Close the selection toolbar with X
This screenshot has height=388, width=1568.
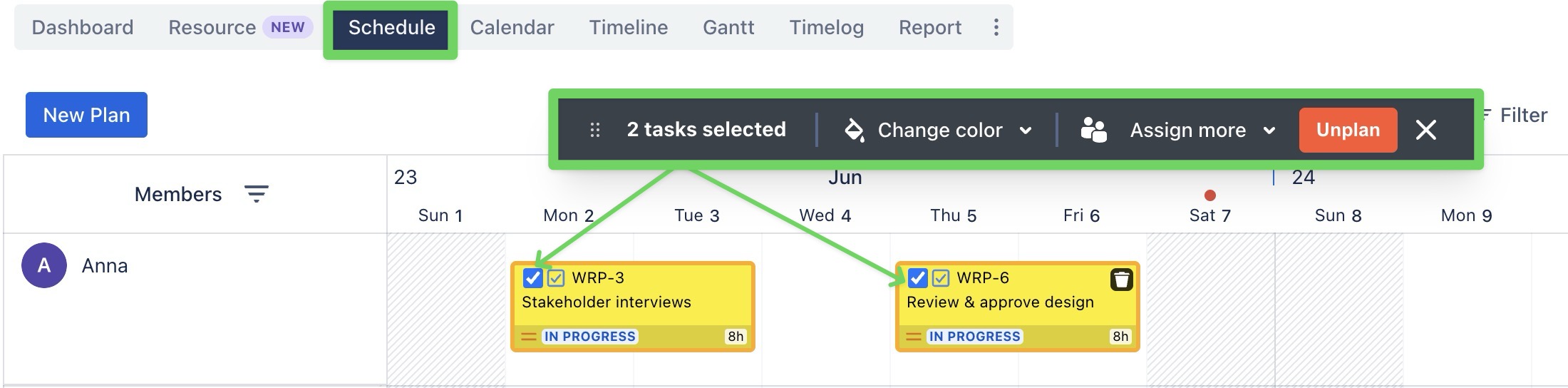[1425, 130]
